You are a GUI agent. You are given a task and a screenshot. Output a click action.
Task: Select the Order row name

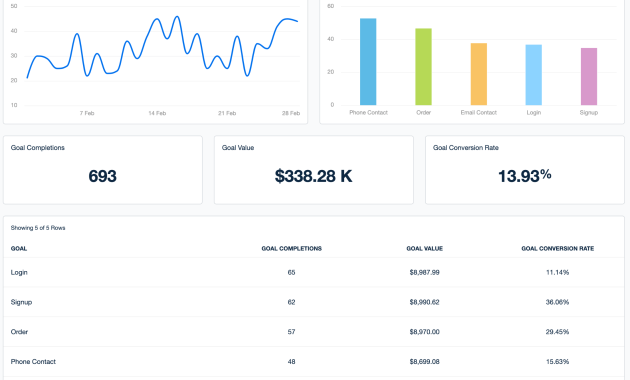[x=19, y=332]
